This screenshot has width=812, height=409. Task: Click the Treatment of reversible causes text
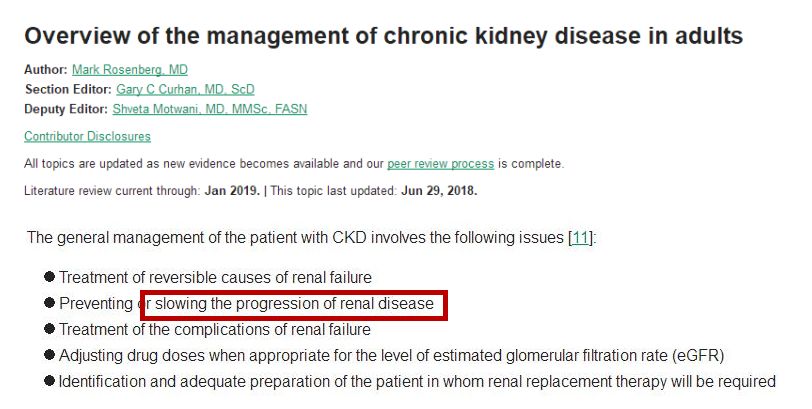pyautogui.click(x=215, y=277)
